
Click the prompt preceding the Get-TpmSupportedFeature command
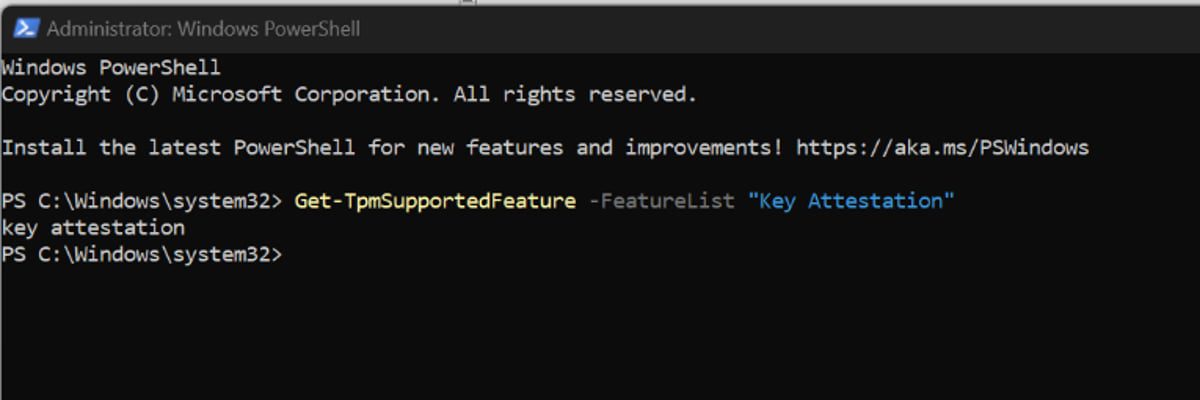click(142, 201)
